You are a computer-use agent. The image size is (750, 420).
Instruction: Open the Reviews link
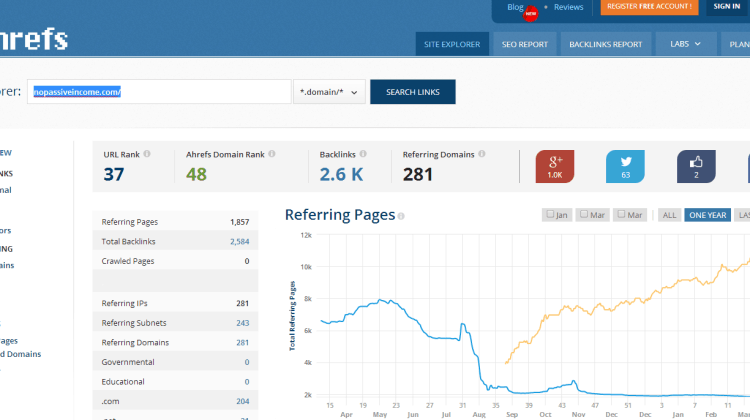(x=568, y=7)
